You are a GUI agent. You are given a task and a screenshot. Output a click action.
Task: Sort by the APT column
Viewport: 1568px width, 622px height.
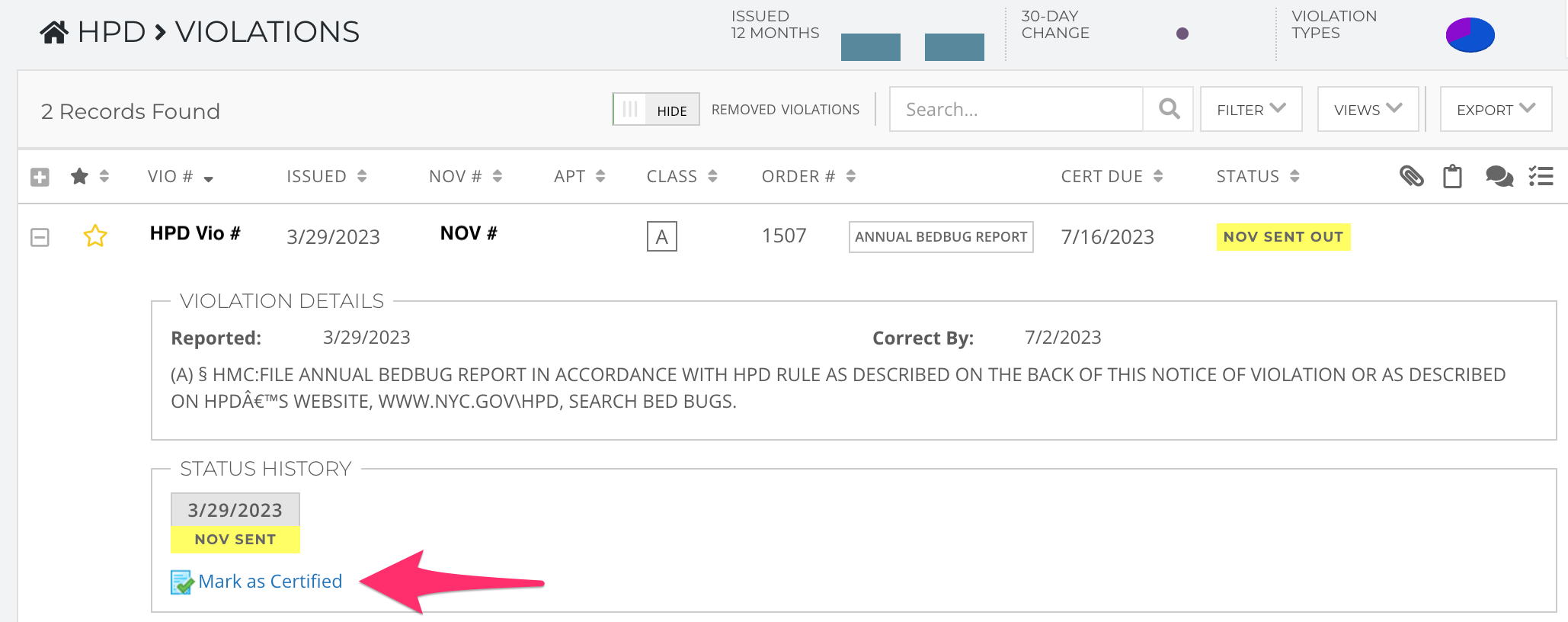(579, 176)
